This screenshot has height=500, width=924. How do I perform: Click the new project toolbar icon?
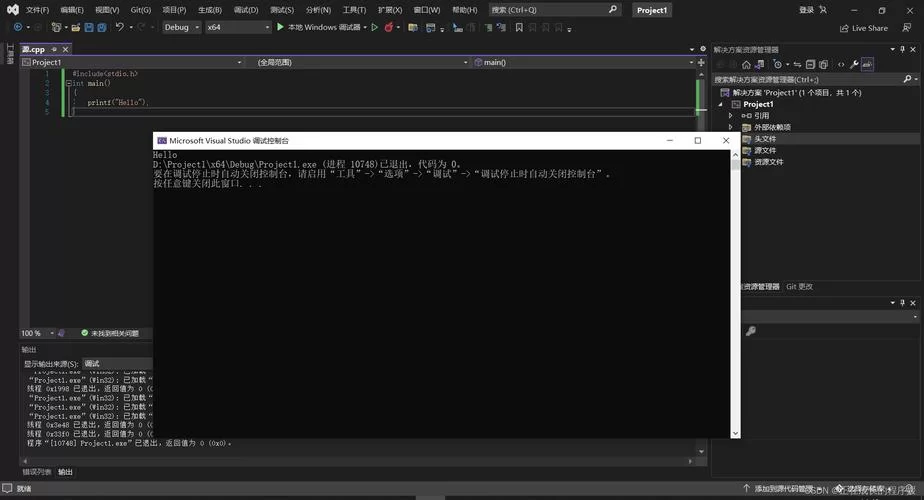[x=56, y=27]
